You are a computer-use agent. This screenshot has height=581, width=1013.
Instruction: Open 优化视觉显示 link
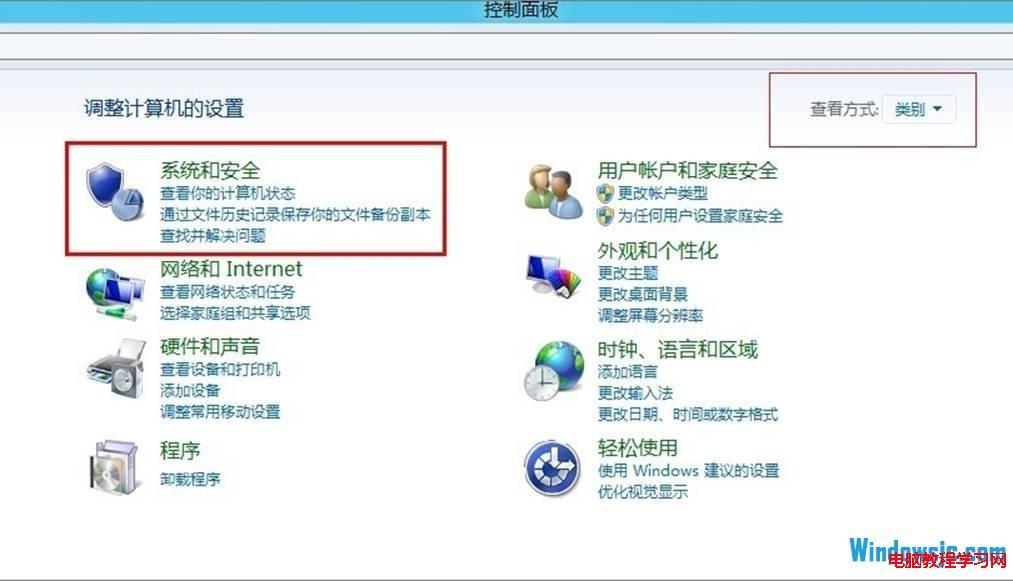point(643,492)
